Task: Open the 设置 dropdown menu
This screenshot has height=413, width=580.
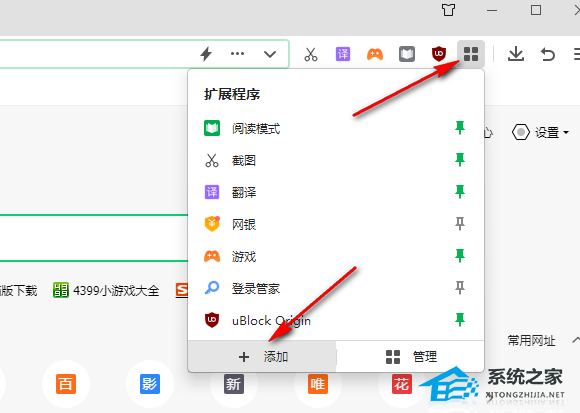Action: [x=540, y=132]
